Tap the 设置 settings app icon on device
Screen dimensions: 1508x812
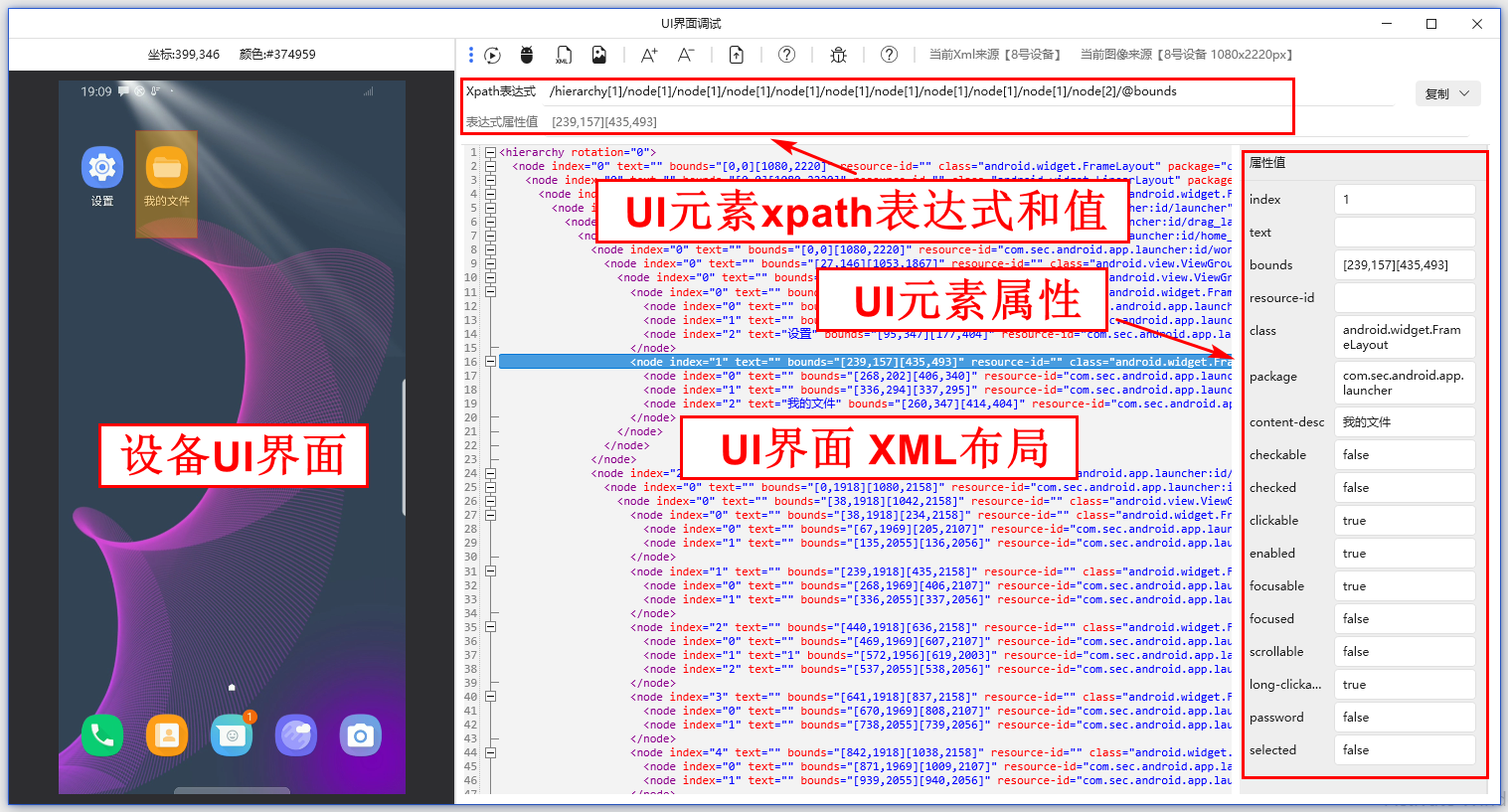(102, 167)
